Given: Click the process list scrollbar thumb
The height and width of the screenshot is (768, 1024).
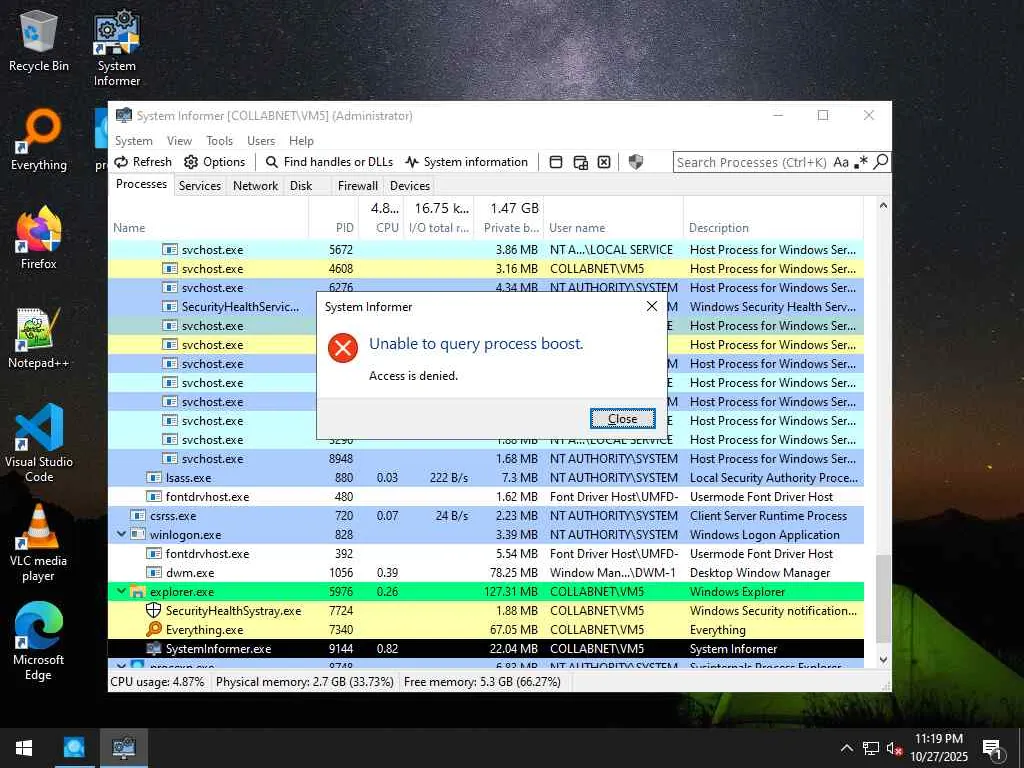Looking at the screenshot, I should 883,599.
